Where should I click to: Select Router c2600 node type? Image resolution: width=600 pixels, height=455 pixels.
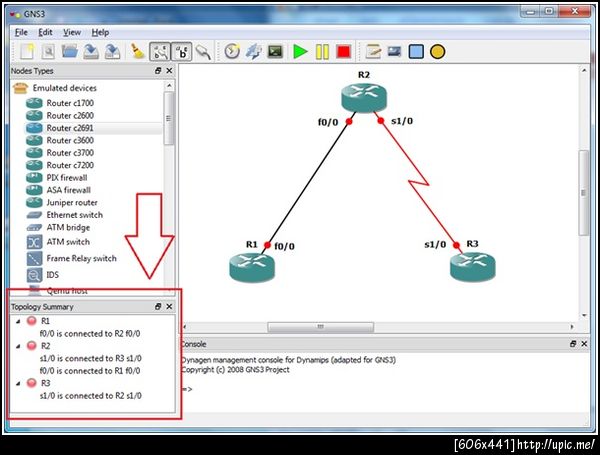[x=70, y=116]
